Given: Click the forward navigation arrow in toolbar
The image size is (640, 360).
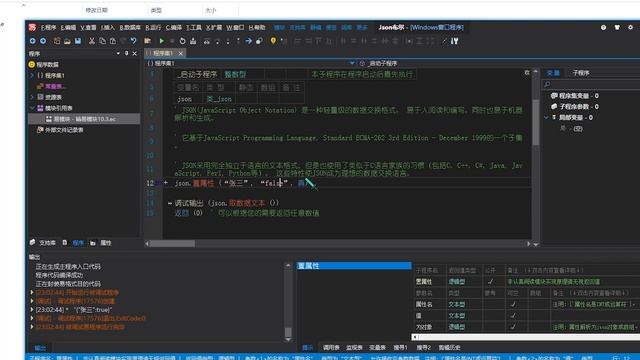Looking at the screenshot, I should point(43,41).
